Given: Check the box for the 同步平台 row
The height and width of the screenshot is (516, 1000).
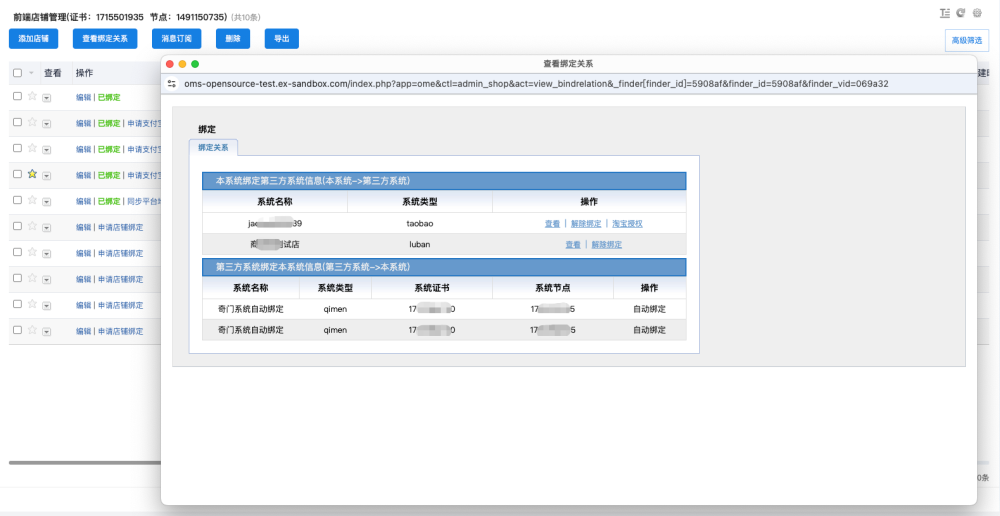Looking at the screenshot, I should [17, 200].
